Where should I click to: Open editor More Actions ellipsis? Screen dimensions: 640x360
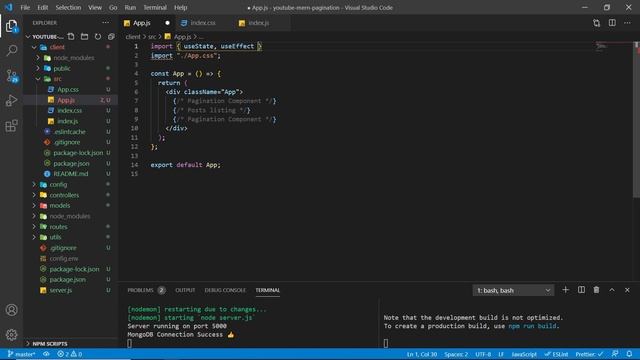tap(627, 23)
